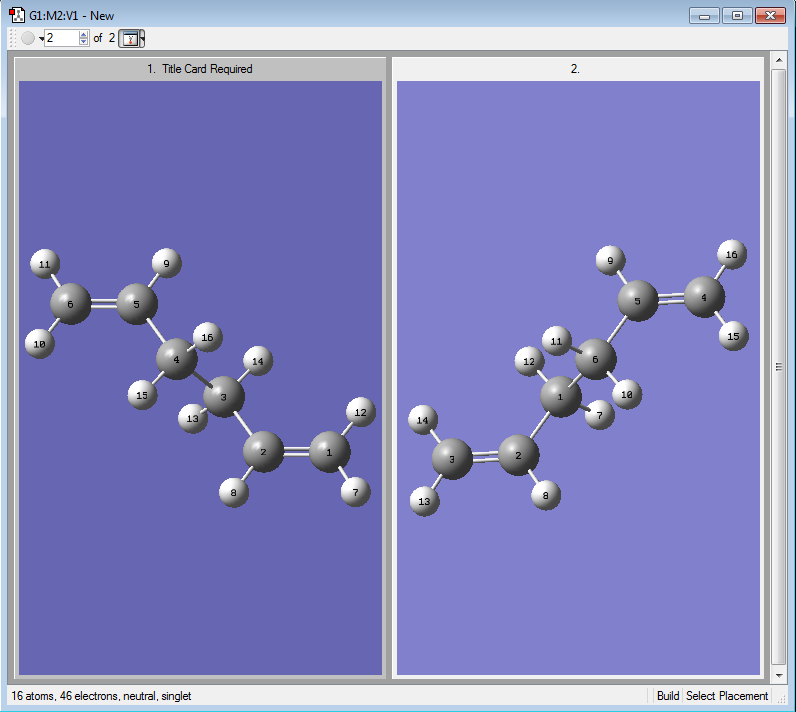Image resolution: width=796 pixels, height=712 pixels.
Task: Click hydrogen atom 12 in left model panel
Action: tap(360, 411)
